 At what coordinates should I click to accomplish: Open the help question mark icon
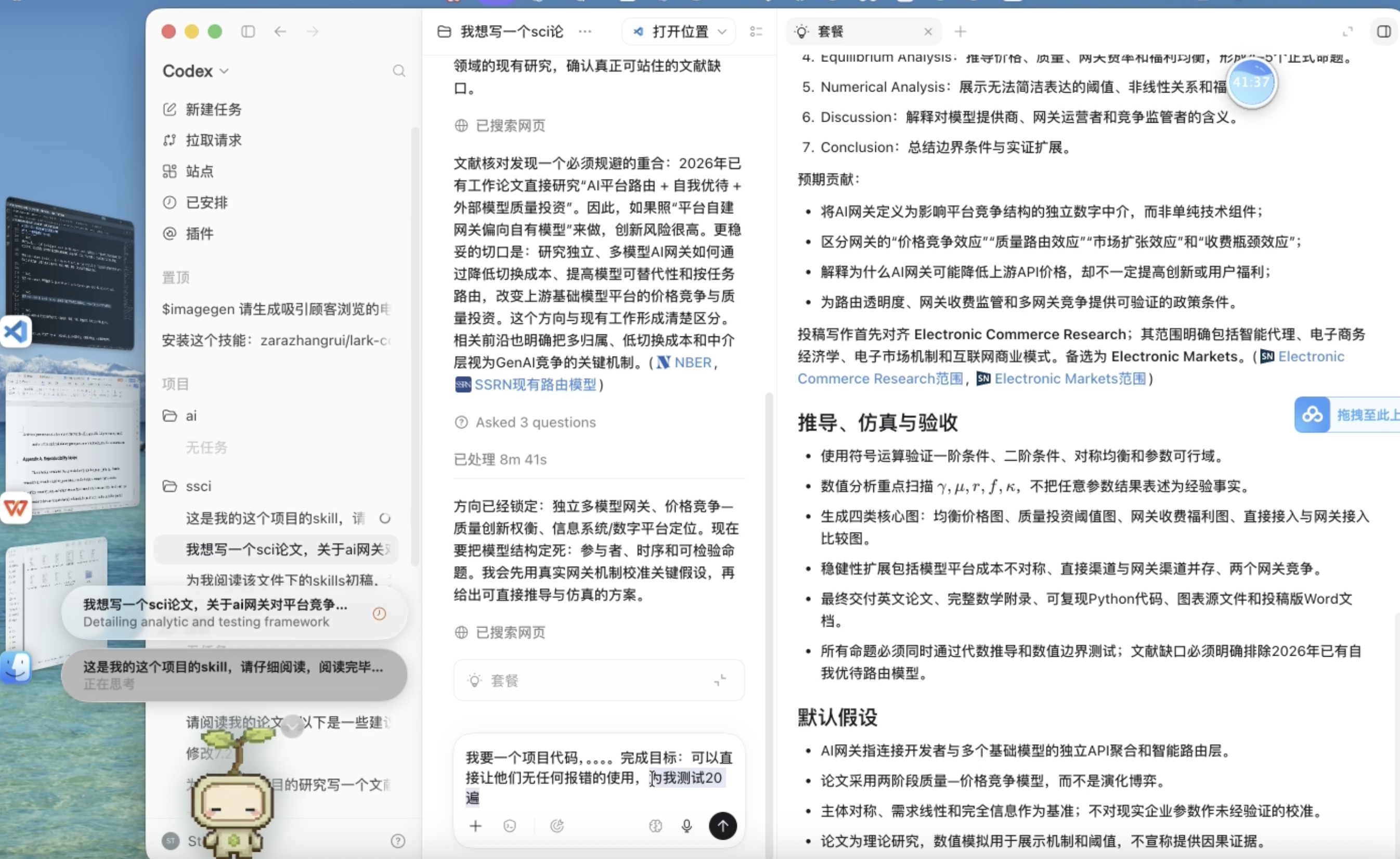click(x=398, y=841)
